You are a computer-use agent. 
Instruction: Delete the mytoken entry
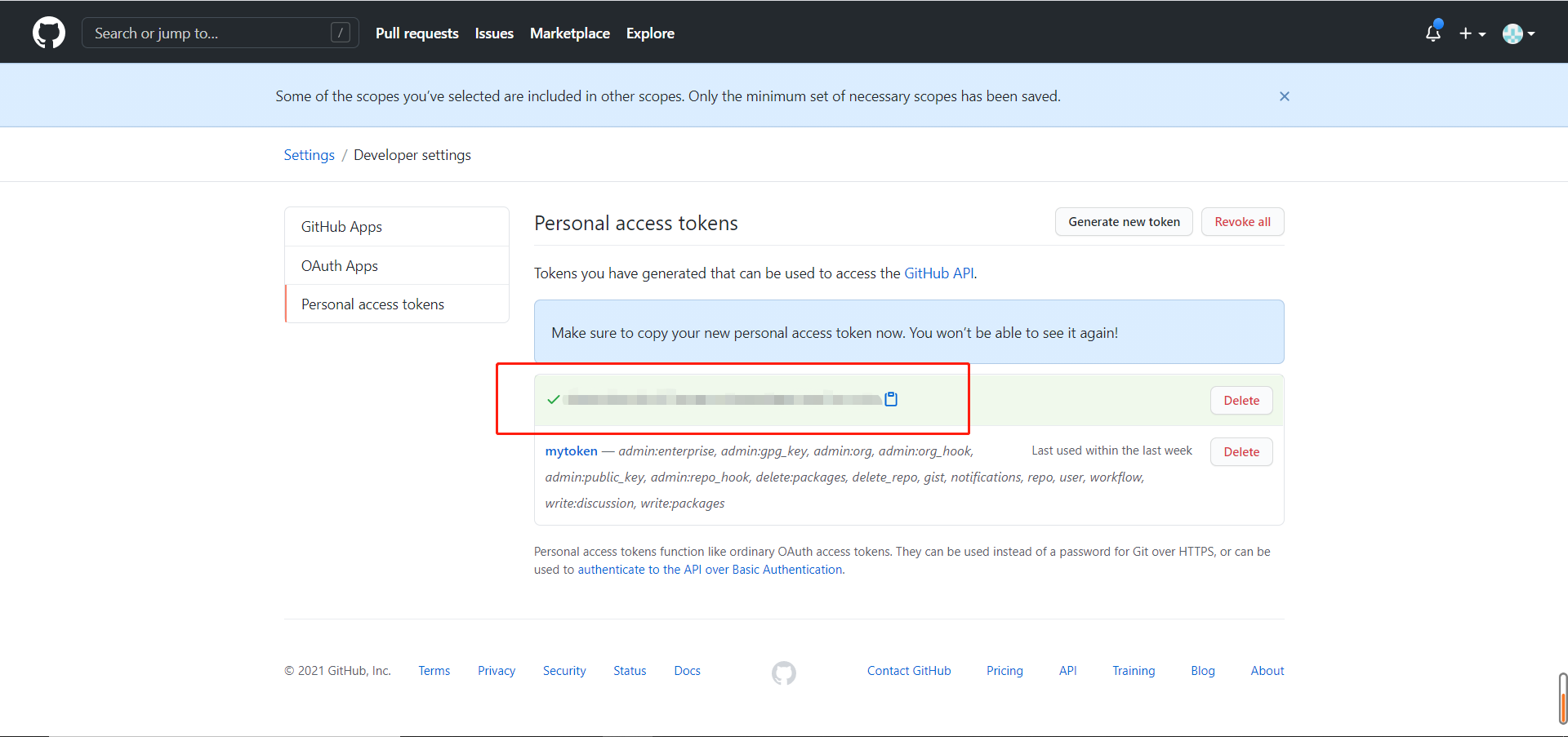1241,451
